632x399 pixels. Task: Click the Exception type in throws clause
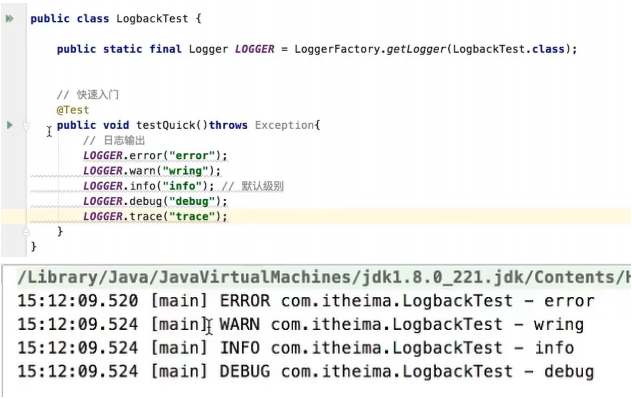point(284,125)
